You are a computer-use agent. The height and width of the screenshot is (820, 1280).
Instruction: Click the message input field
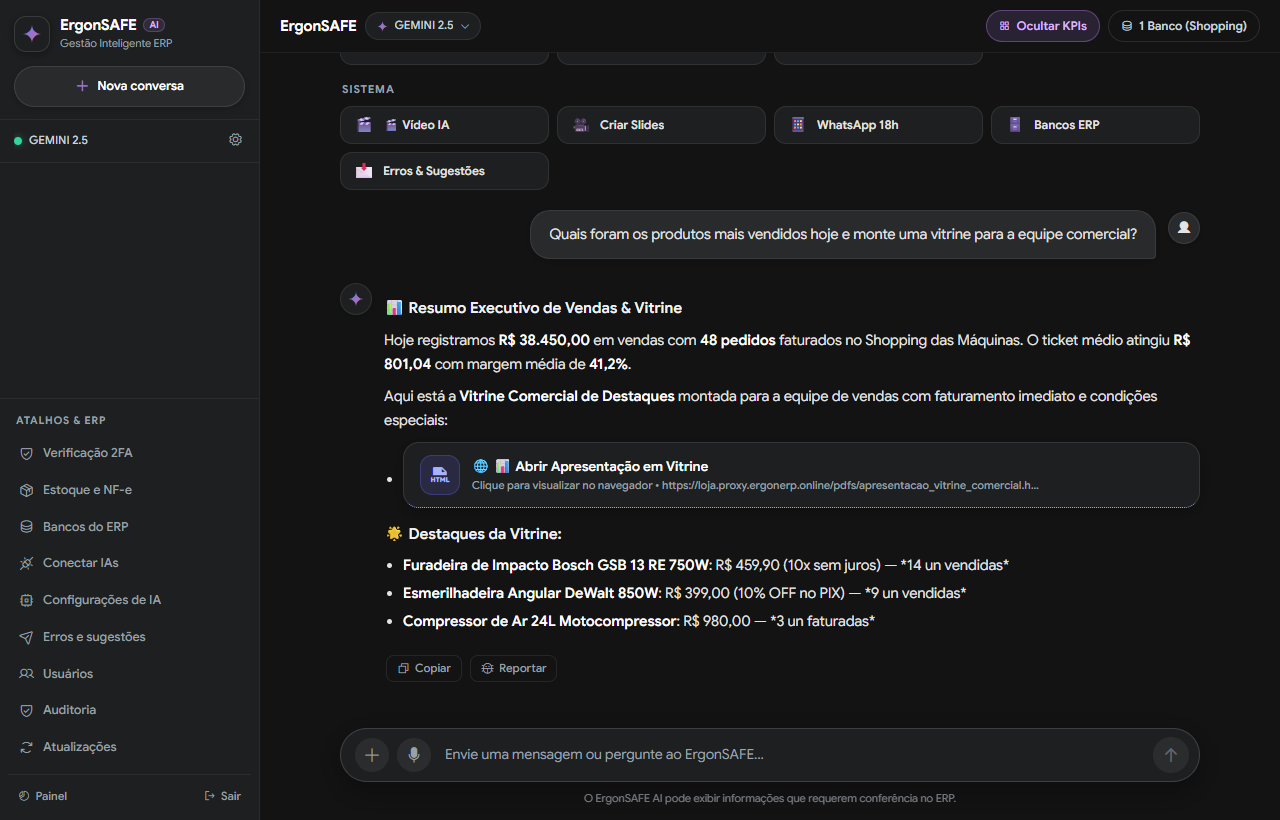790,755
